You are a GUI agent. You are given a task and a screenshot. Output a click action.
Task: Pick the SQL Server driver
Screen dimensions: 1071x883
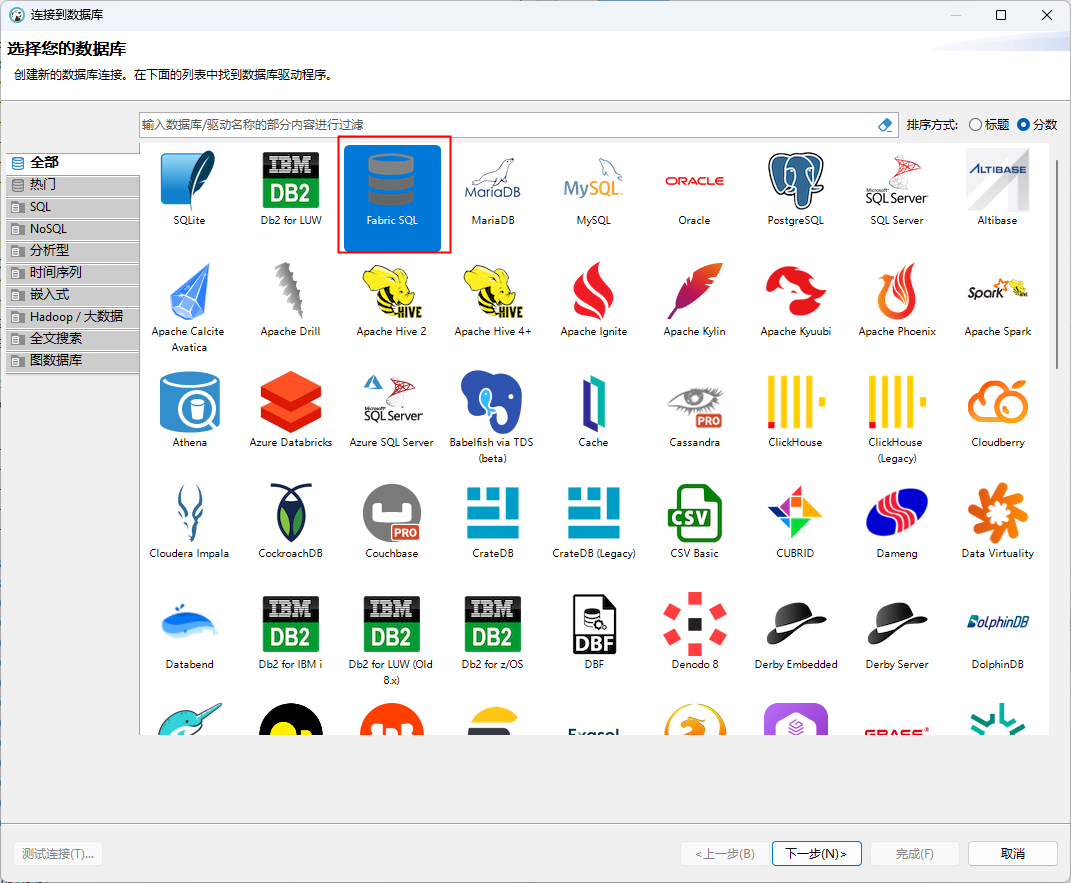896,180
